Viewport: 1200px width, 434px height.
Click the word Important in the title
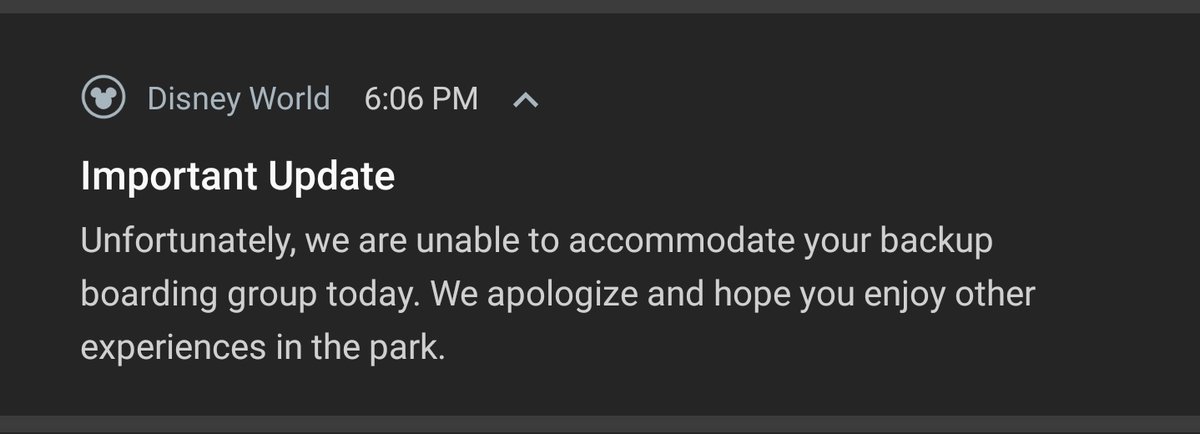pos(167,177)
